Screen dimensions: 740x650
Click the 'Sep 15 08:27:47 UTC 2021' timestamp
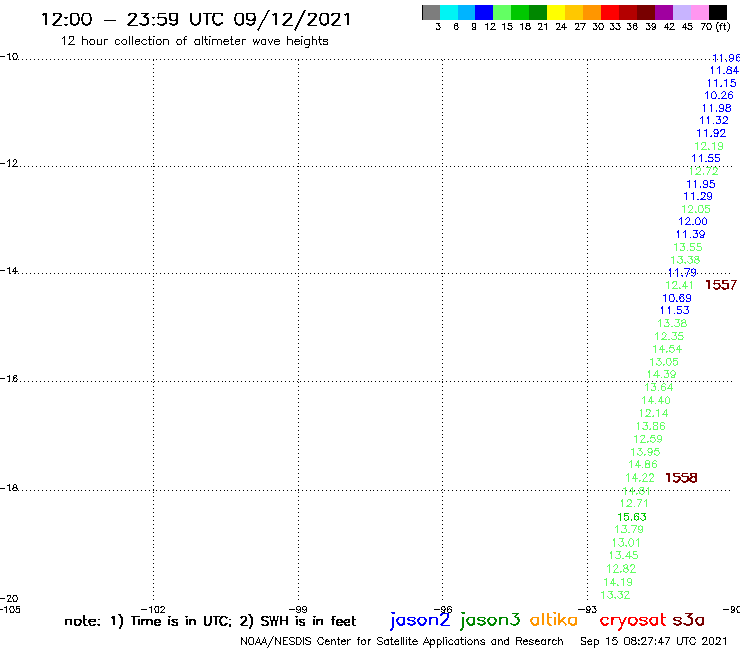[654, 641]
